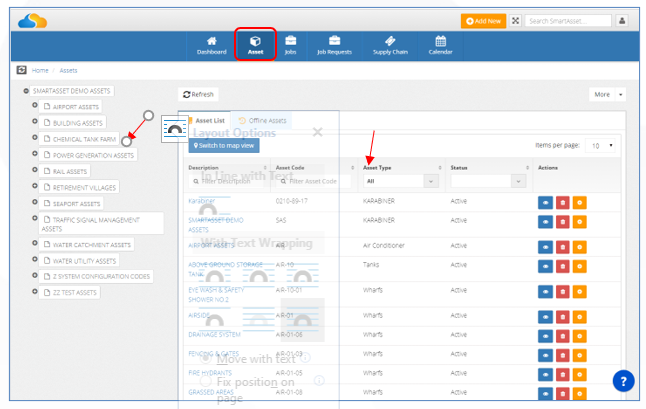Expand the BUILDING ASSETS tree node
Screen dimensions: 646x409
point(35,122)
